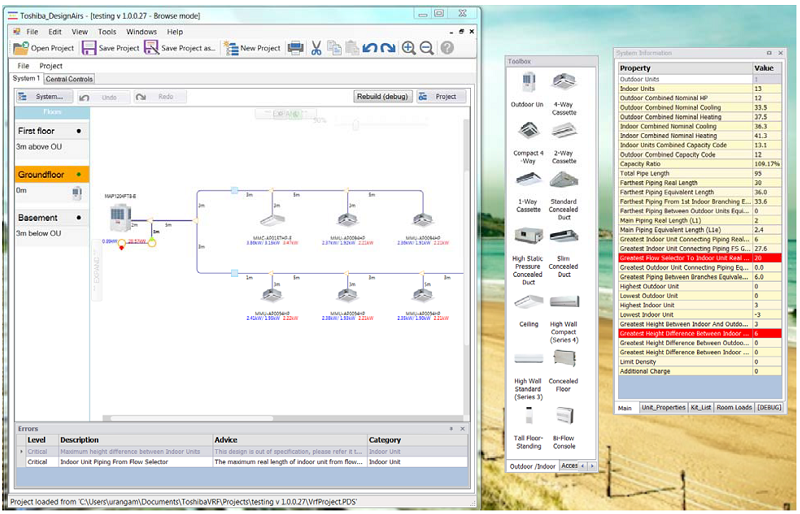Click Total Pipe Length property row
Image resolution: width=800 pixels, height=514 pixels.
click(699, 174)
